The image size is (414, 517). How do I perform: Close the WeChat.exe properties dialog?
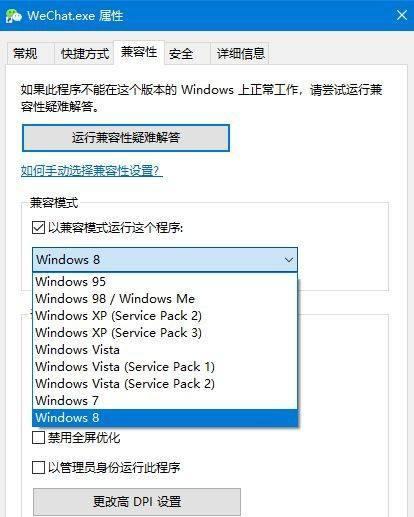401,15
